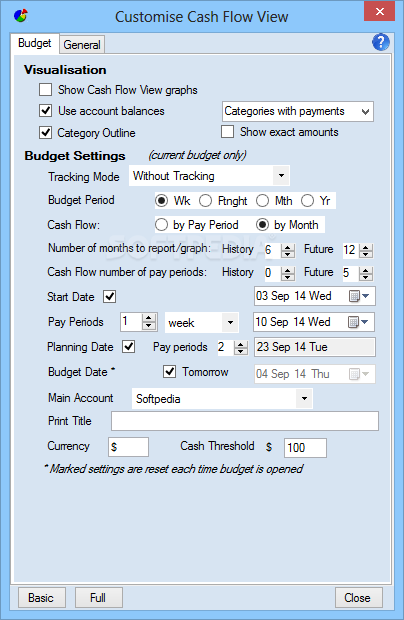404x620 pixels.
Task: Uncheck Use account balances
Action: point(45,111)
